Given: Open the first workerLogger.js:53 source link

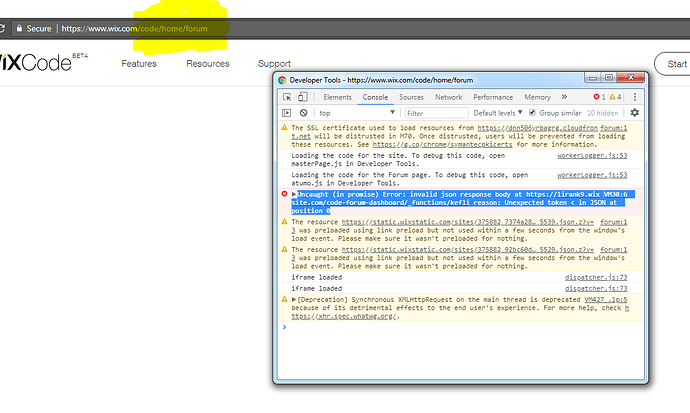Looking at the screenshot, I should point(592,156).
